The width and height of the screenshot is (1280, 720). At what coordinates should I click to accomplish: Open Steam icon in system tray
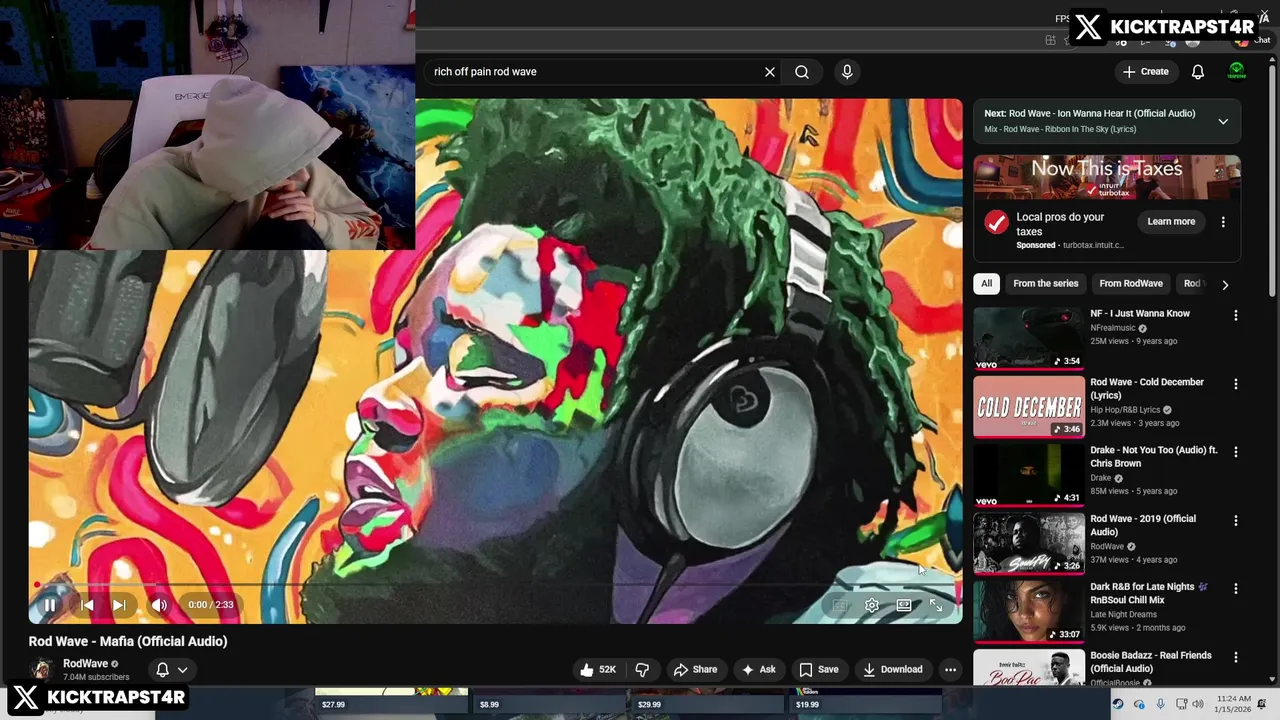pos(1118,704)
